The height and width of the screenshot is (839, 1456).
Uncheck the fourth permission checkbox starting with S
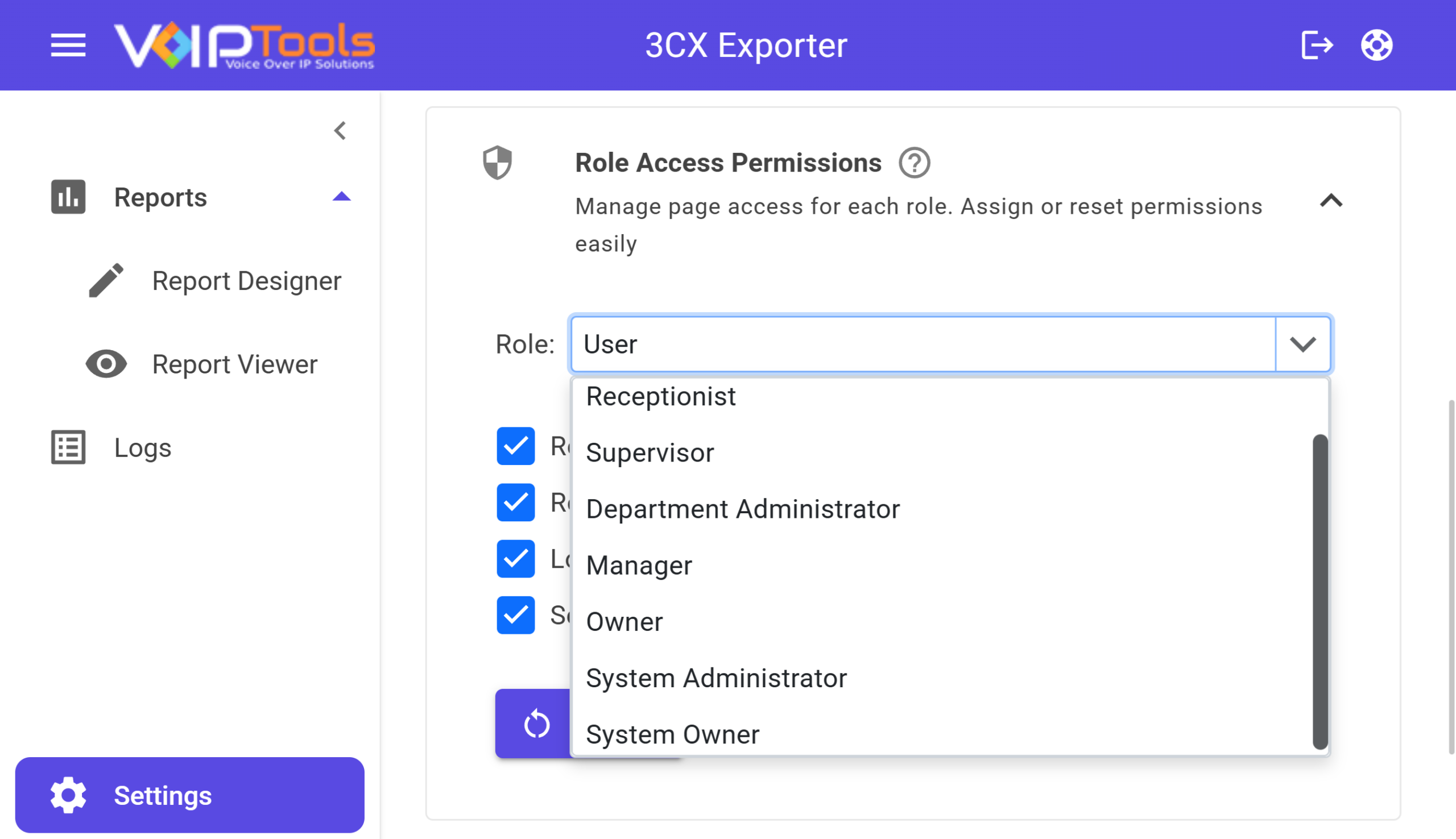pos(515,615)
